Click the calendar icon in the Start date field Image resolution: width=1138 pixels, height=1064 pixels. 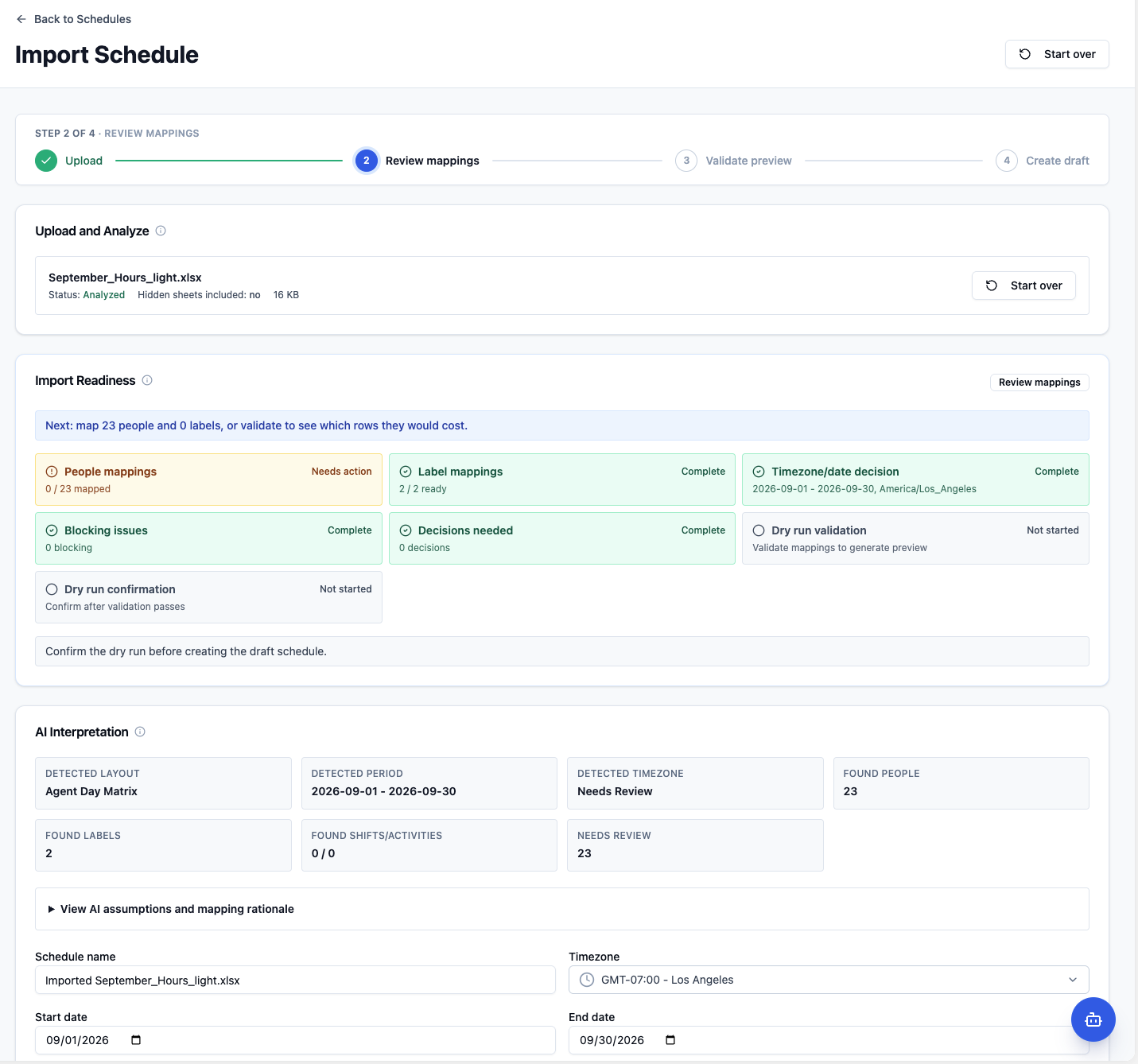(x=136, y=1040)
